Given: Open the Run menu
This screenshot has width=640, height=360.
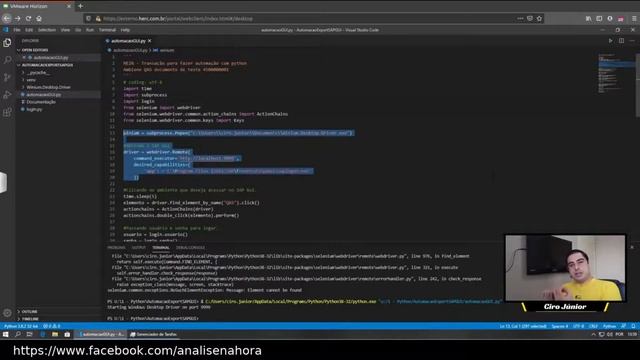Looking at the screenshot, I should click(x=90, y=30).
